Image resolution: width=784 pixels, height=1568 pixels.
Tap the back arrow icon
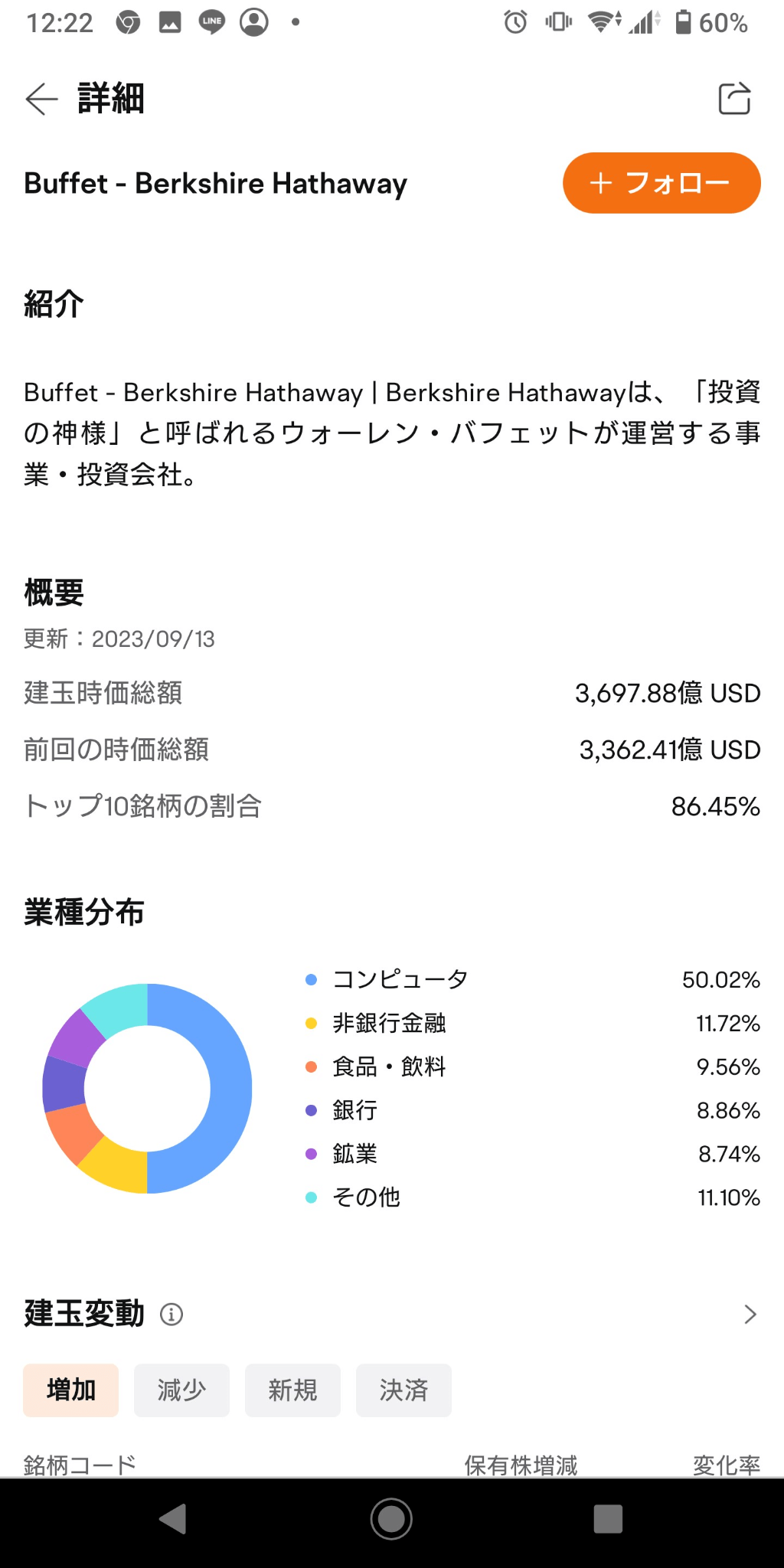click(42, 99)
